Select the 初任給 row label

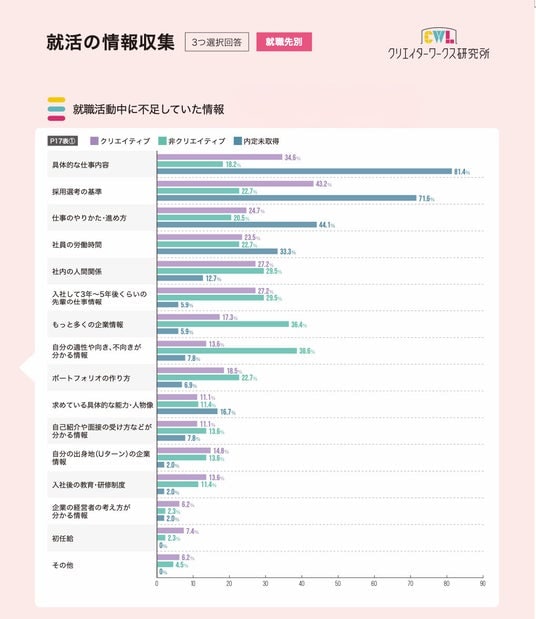(62, 538)
